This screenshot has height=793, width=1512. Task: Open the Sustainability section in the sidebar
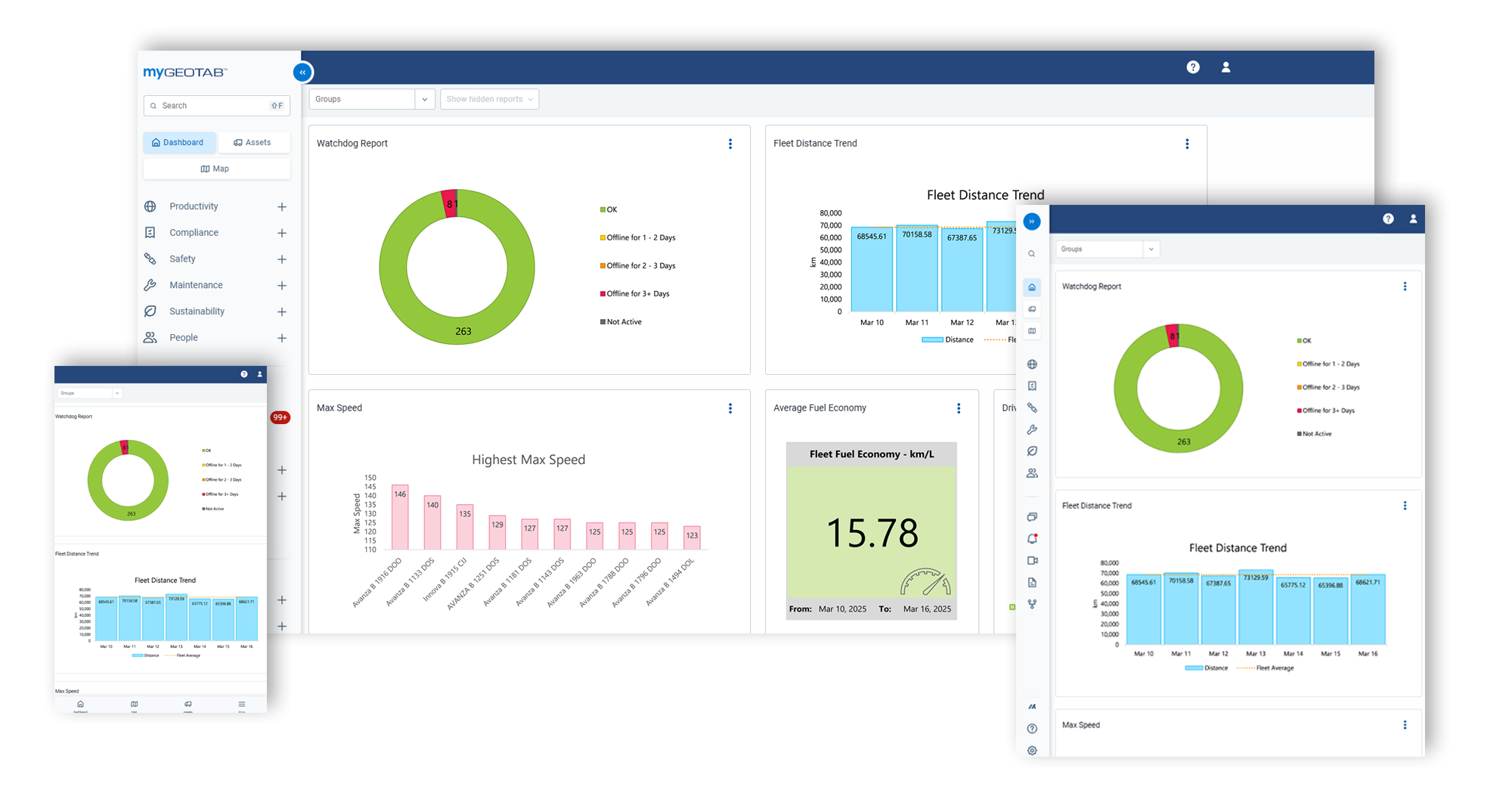tap(197, 311)
